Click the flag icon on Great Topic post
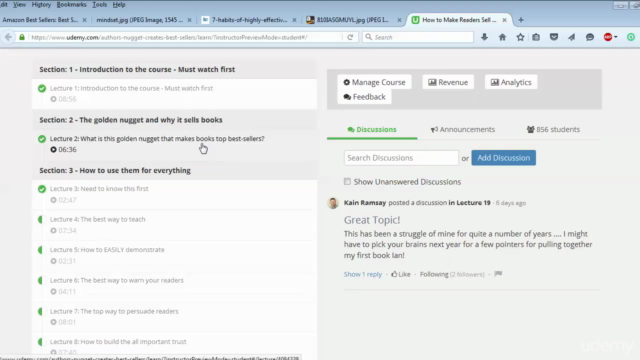Screen dimensions: 640x360 point(498,273)
